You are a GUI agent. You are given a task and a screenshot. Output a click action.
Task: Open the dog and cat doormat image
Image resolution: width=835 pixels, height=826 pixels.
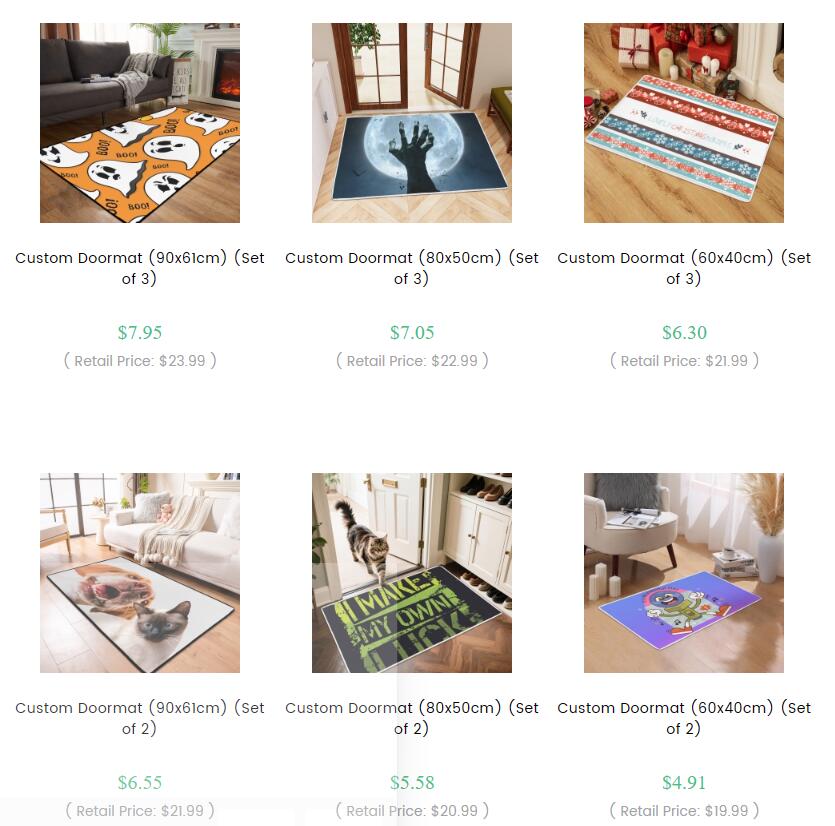tap(140, 573)
